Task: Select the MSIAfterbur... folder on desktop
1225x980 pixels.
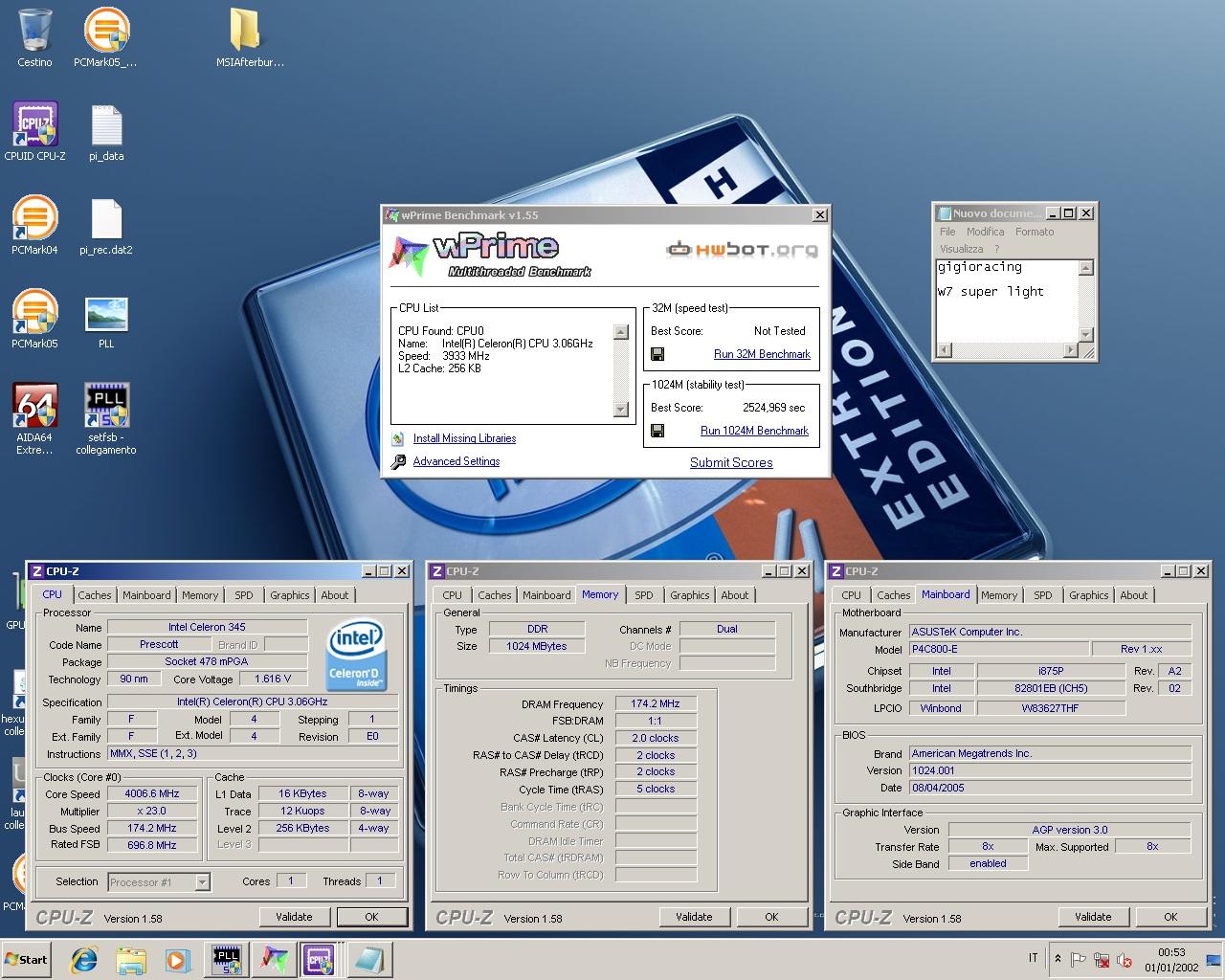Action: (251, 37)
